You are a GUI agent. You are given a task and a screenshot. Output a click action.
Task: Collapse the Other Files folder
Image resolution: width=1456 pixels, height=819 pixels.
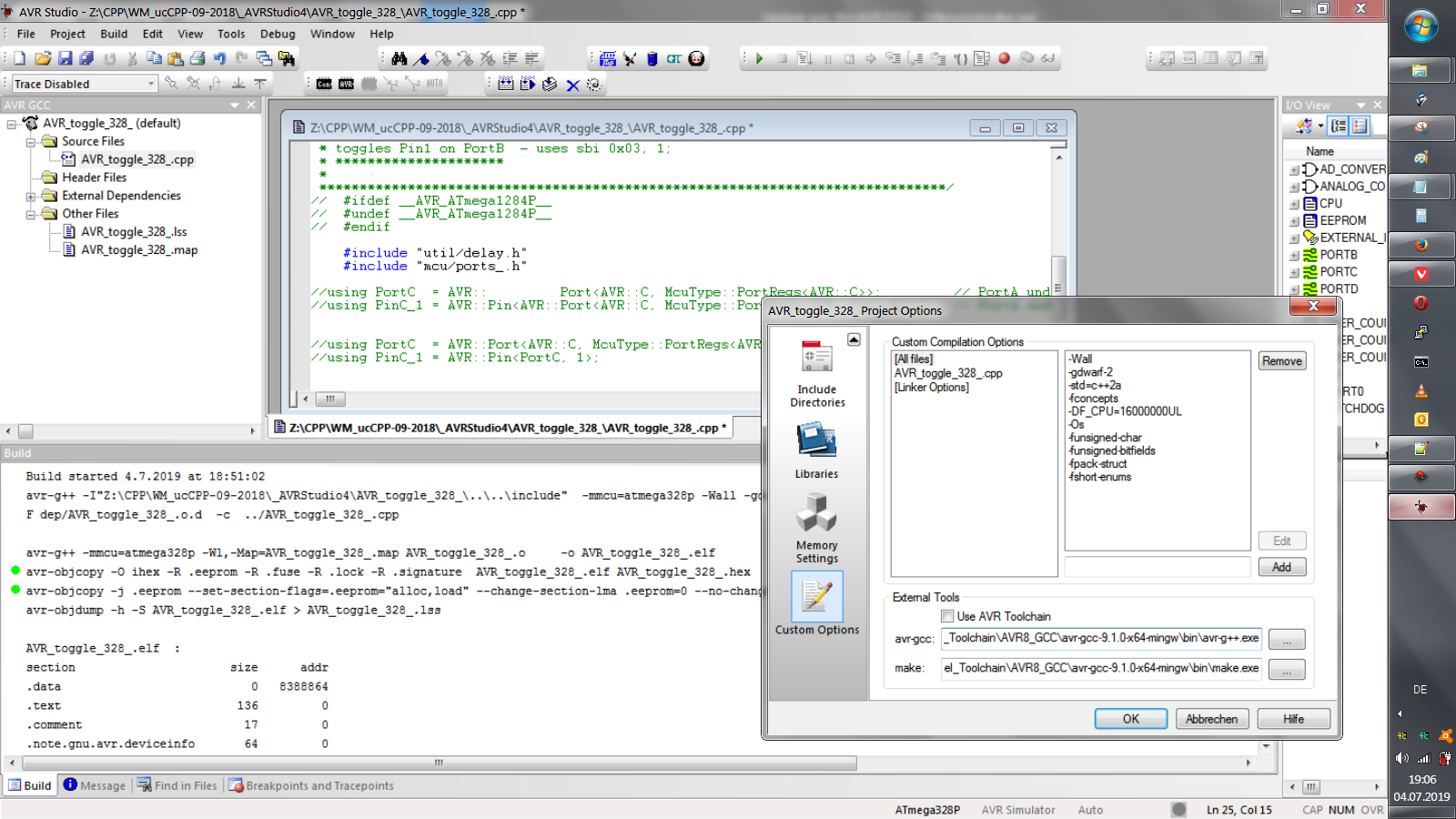click(30, 215)
